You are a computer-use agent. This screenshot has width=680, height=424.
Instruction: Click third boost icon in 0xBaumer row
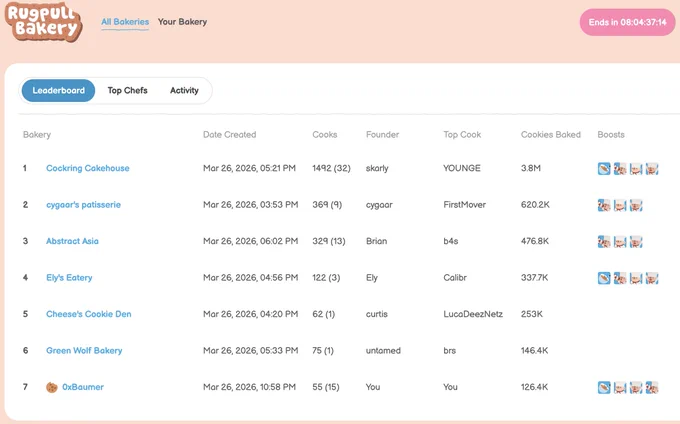636,387
